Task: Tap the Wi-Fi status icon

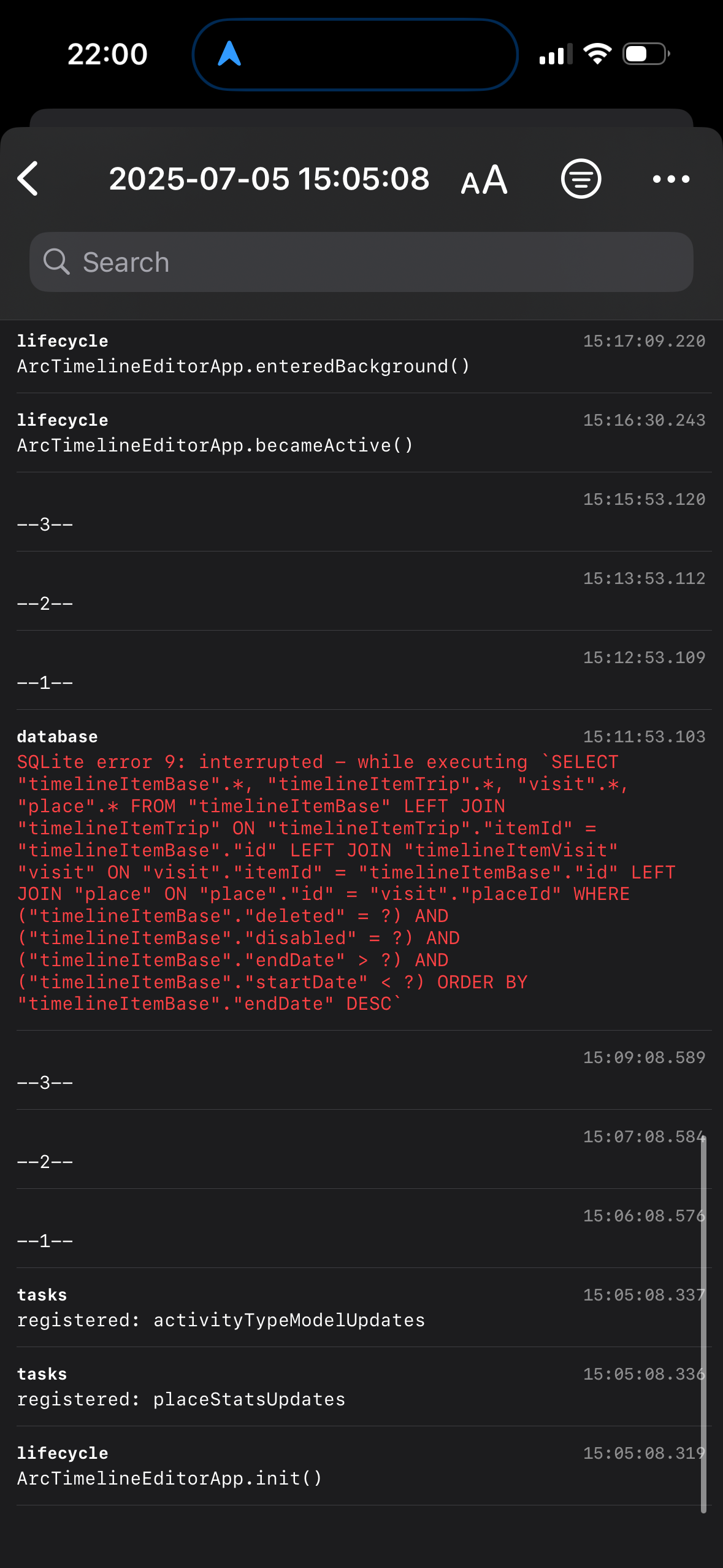Action: [597, 54]
